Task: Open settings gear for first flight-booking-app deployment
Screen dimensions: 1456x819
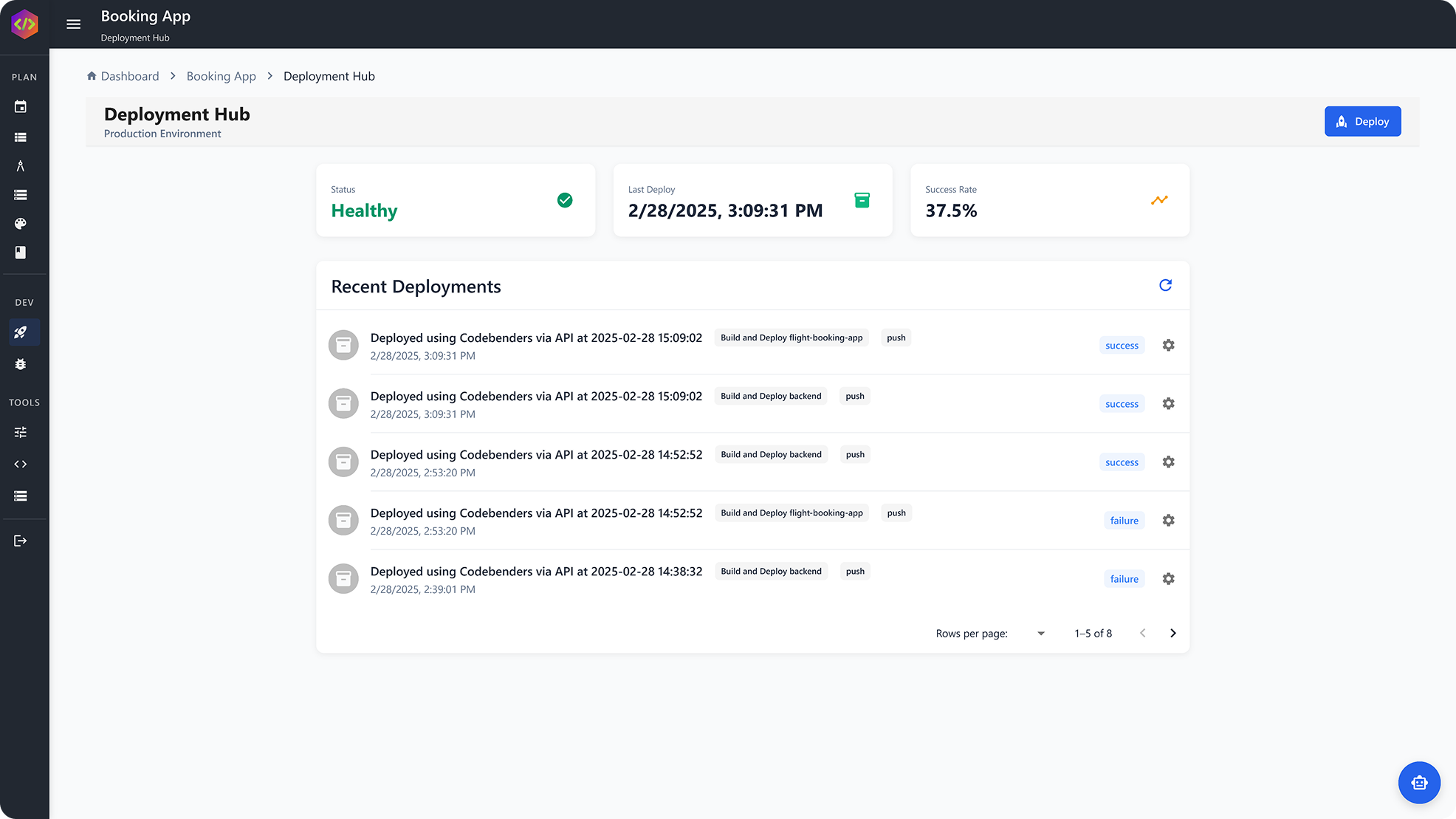Action: point(1168,345)
